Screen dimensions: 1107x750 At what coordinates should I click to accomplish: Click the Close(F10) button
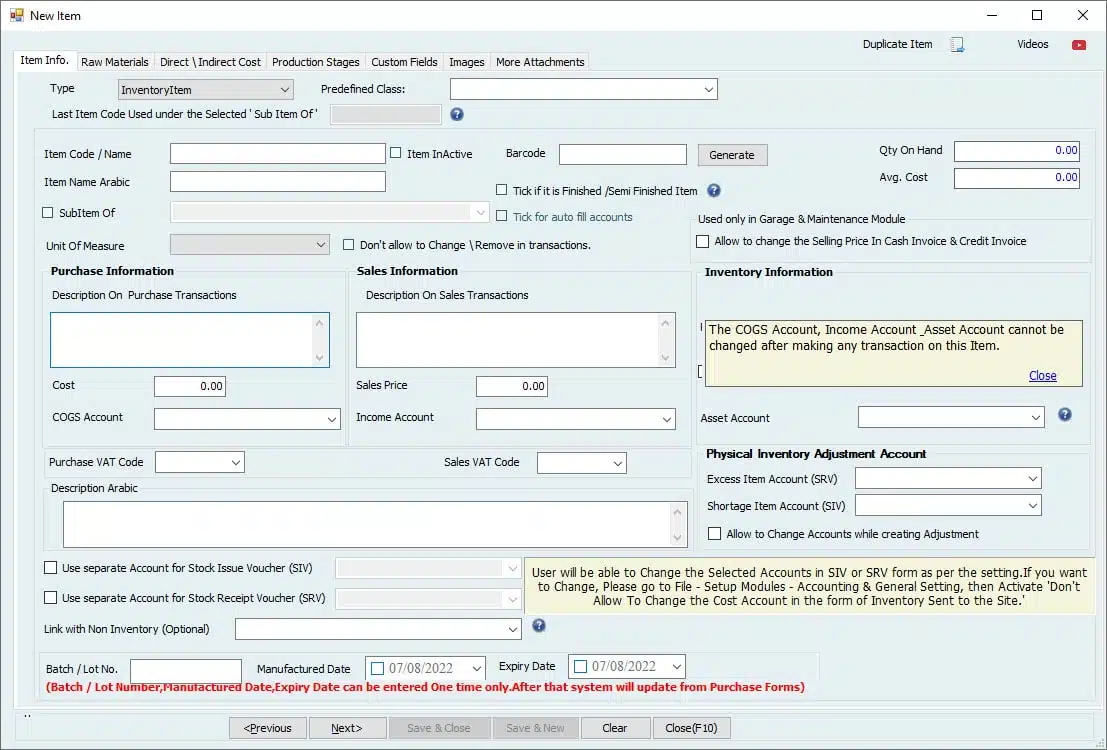coord(691,728)
